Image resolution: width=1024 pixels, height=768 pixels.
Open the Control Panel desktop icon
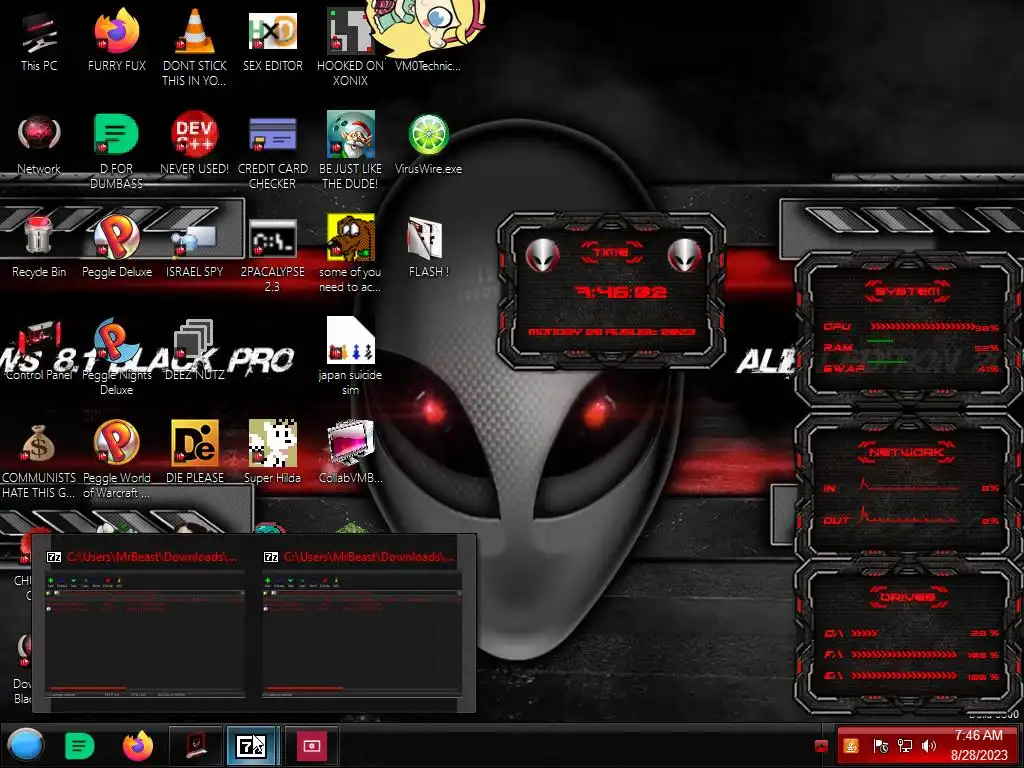point(39,350)
